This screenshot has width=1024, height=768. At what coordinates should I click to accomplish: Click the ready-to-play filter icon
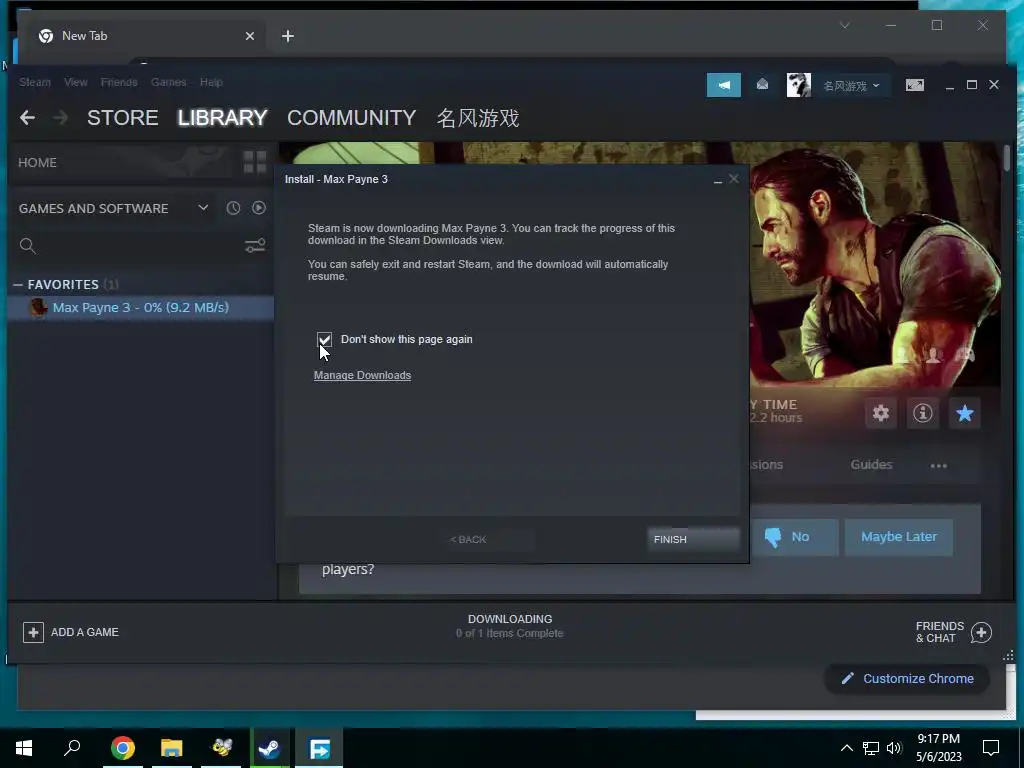pos(259,208)
